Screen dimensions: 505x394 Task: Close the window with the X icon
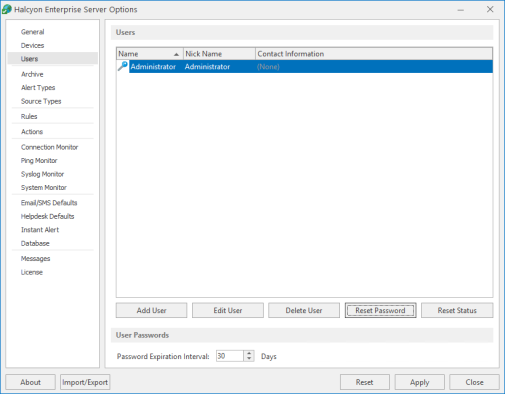pos(490,9)
